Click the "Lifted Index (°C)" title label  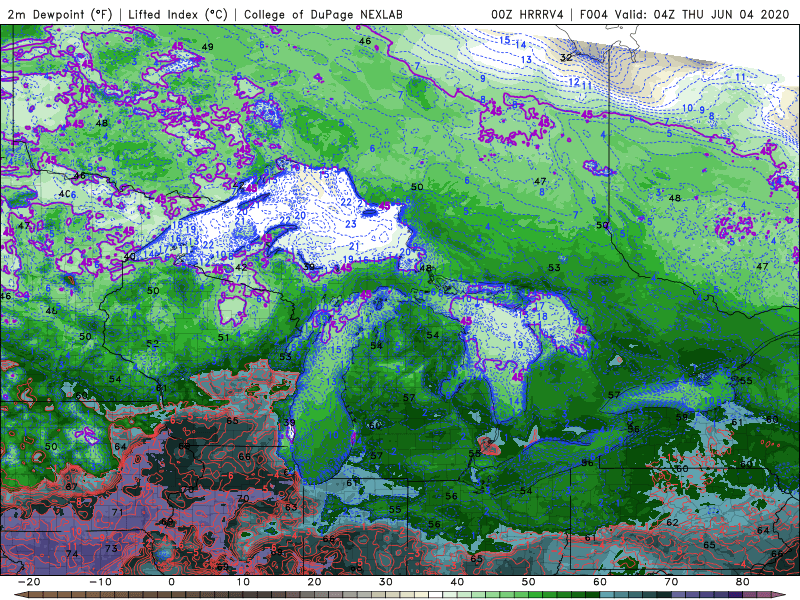coord(178,15)
